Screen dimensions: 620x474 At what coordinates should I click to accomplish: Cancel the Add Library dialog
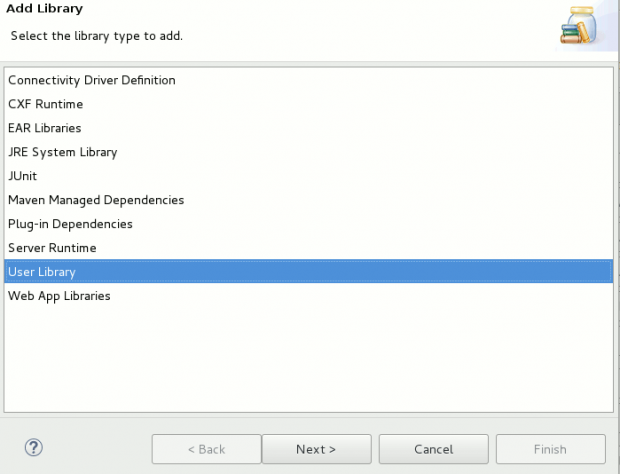433,449
